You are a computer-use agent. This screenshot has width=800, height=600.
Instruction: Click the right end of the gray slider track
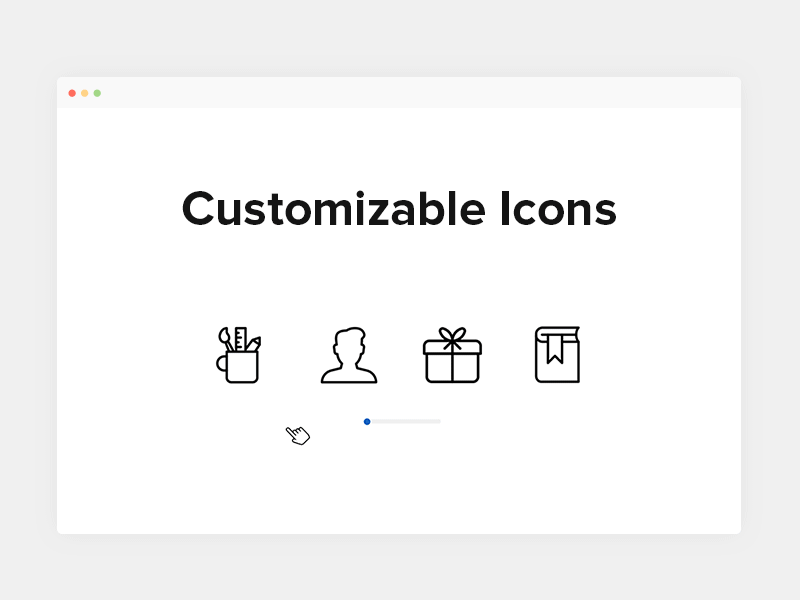(439, 421)
